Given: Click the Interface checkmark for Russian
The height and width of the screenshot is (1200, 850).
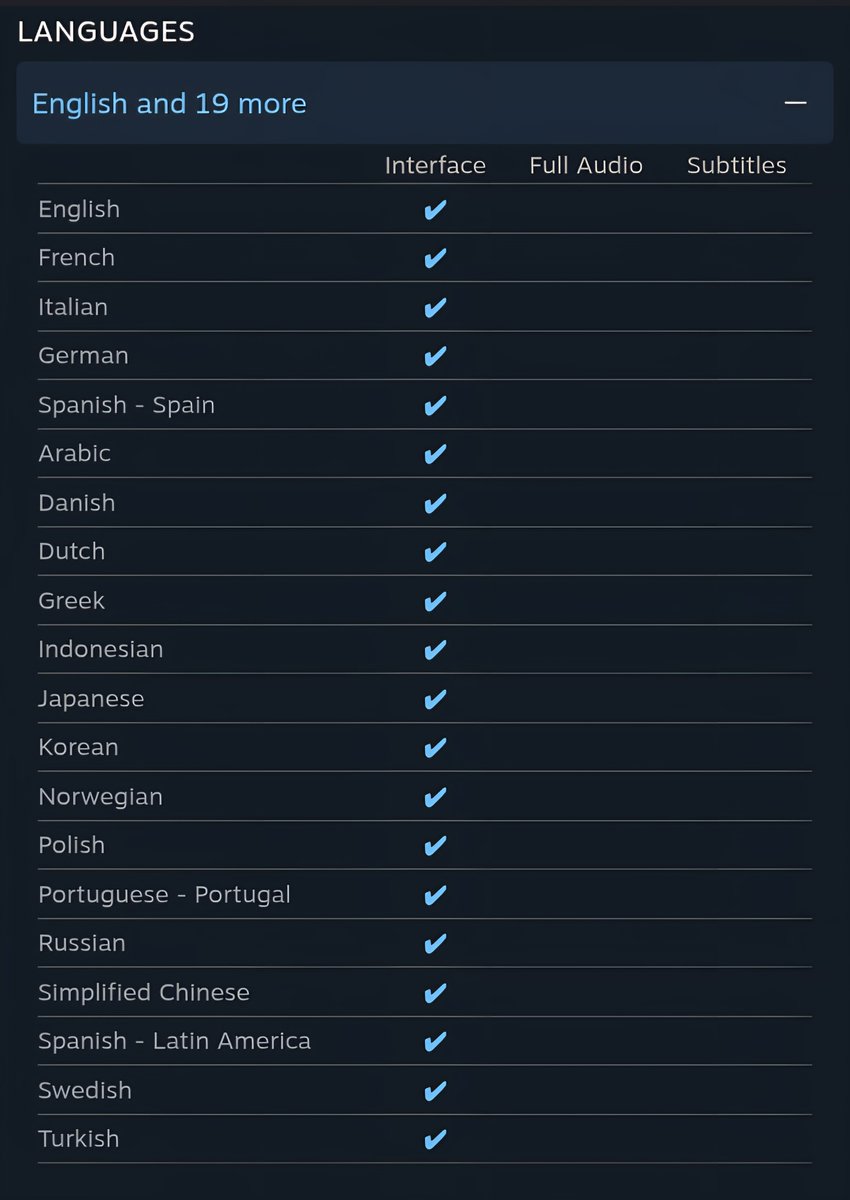Looking at the screenshot, I should click(435, 945).
